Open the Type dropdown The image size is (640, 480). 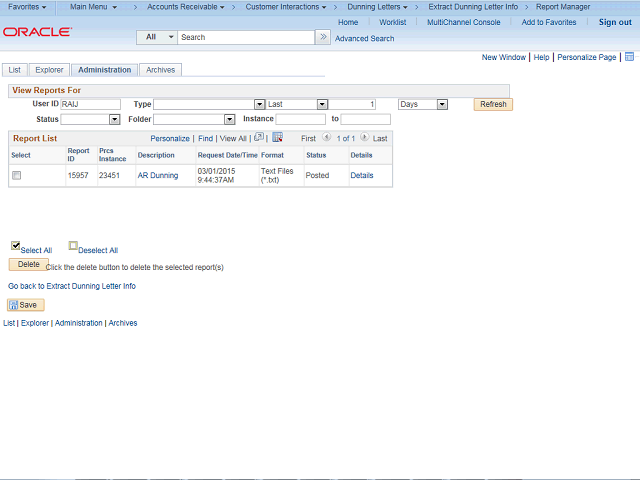tap(259, 104)
